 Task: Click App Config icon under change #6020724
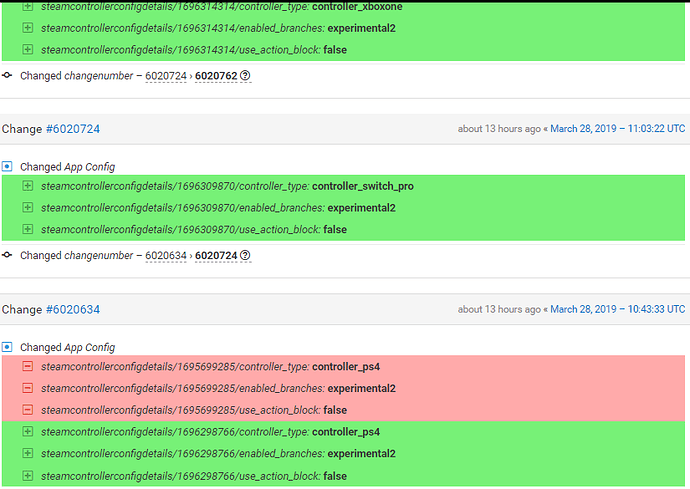[x=7, y=166]
